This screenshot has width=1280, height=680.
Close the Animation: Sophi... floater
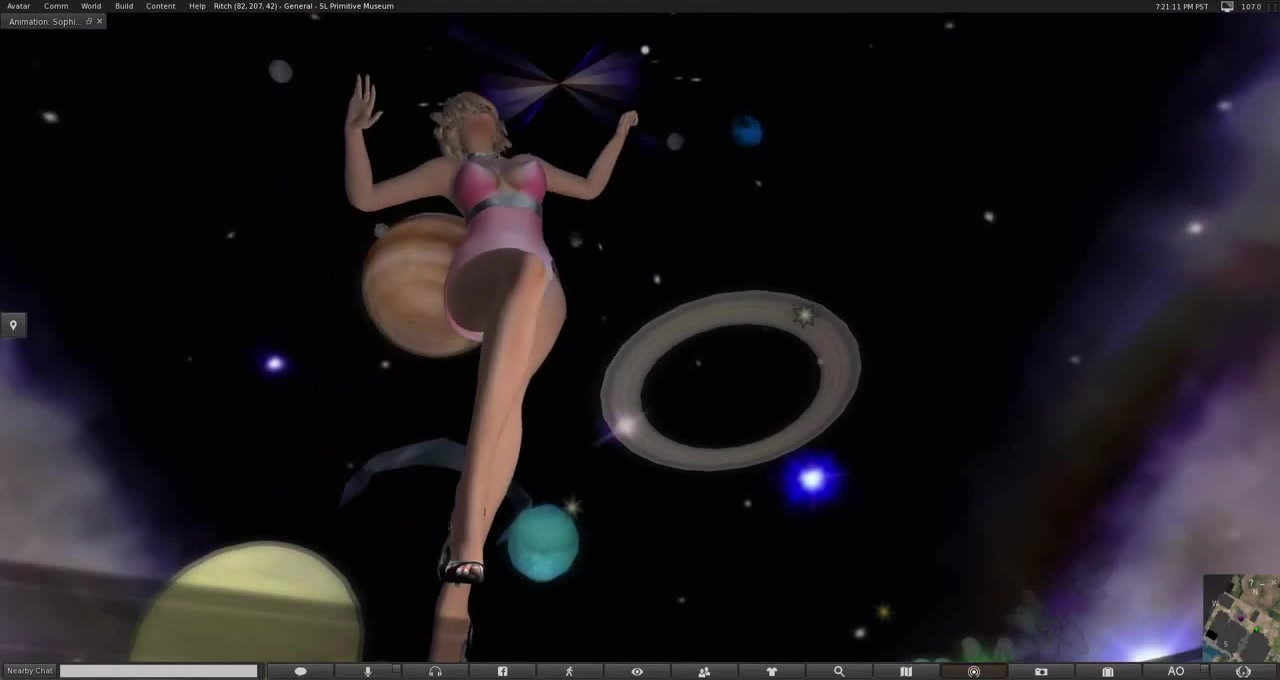click(x=99, y=21)
